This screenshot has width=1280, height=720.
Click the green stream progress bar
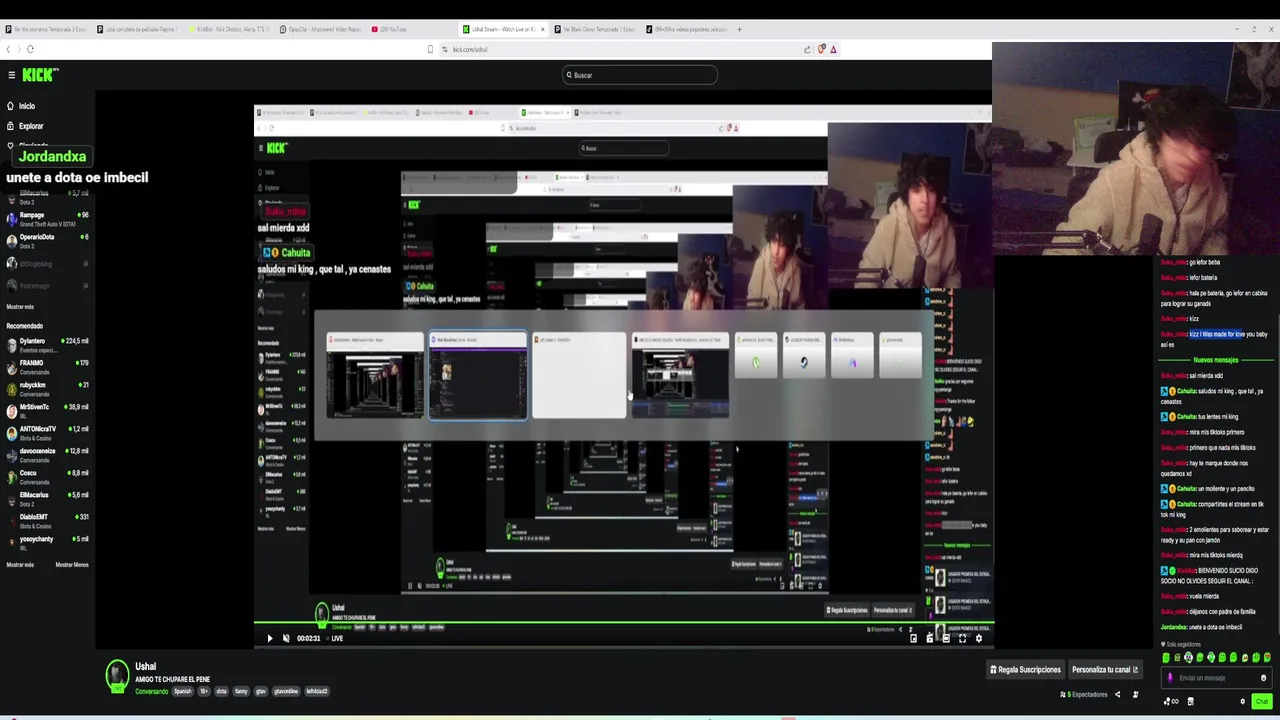tap(624, 624)
